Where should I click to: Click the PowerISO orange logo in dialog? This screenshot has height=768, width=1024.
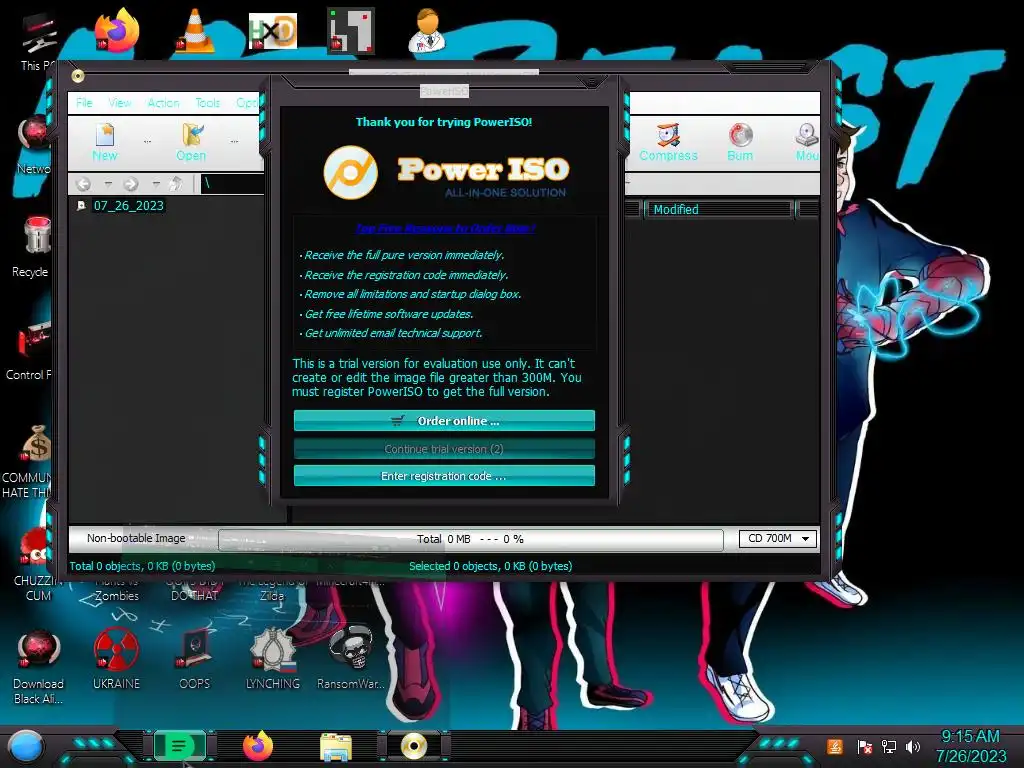tap(351, 172)
